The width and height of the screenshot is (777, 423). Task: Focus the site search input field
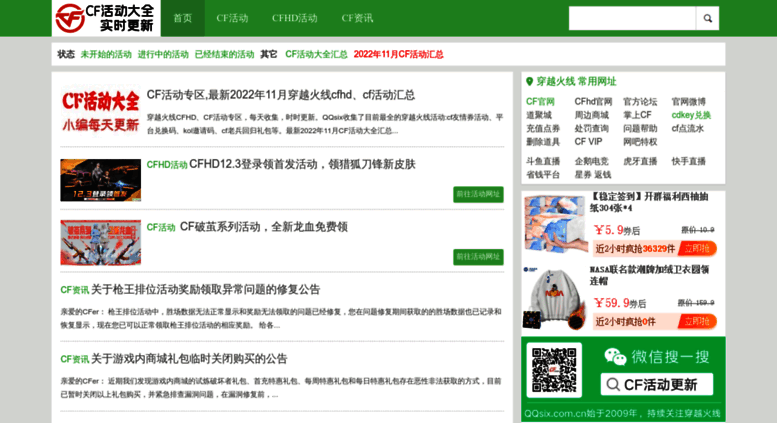[632, 18]
